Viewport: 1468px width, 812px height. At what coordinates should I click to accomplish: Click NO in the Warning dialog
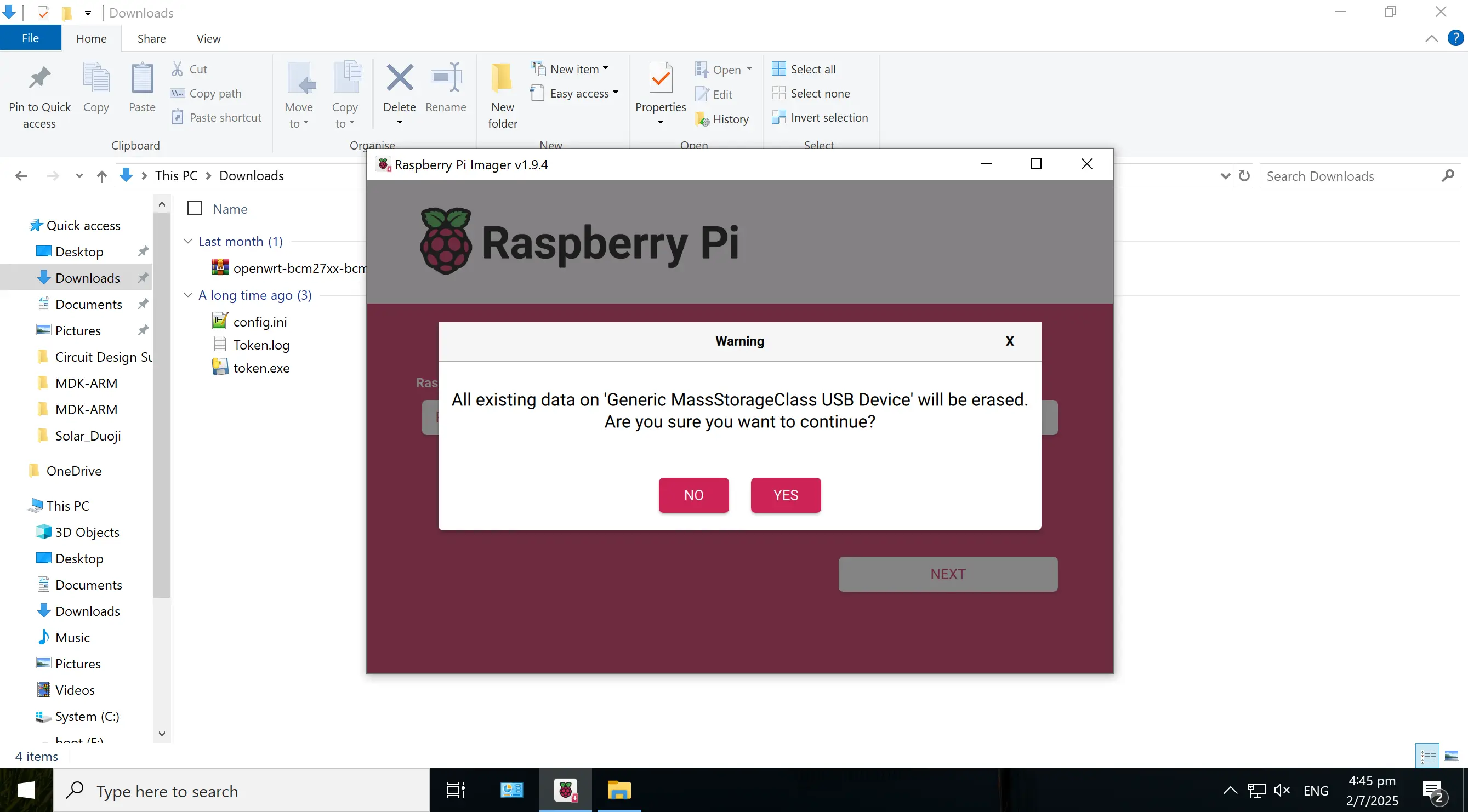coord(693,495)
